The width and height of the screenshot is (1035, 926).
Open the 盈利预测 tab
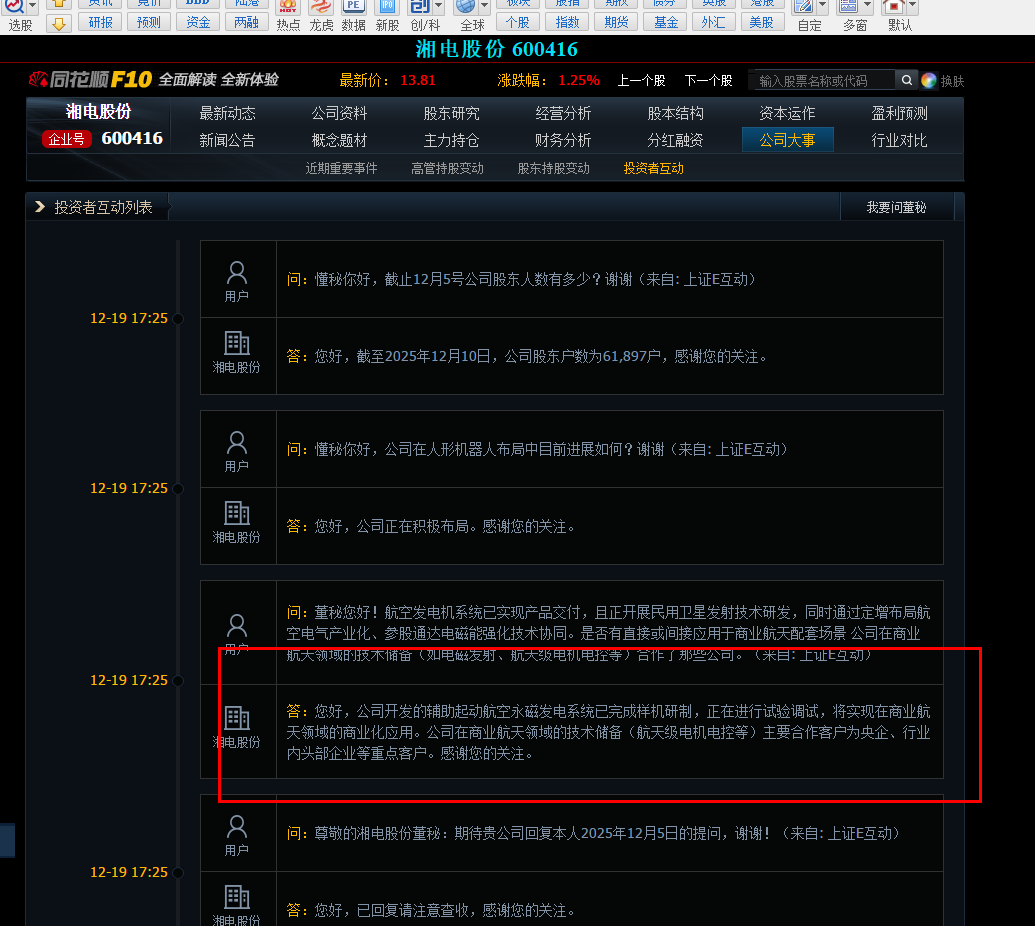899,114
